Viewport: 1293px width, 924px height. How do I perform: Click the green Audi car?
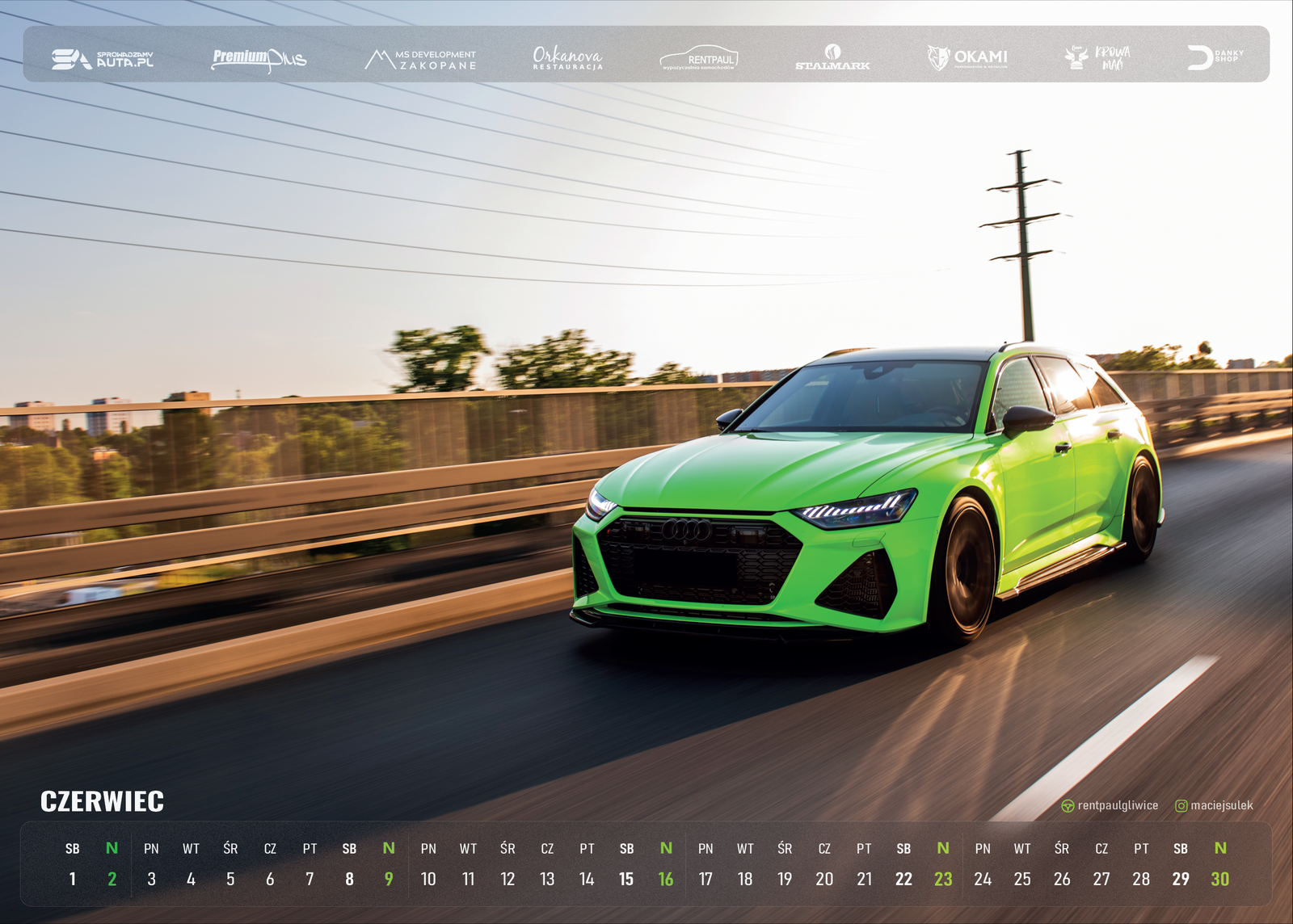[x=868, y=493]
